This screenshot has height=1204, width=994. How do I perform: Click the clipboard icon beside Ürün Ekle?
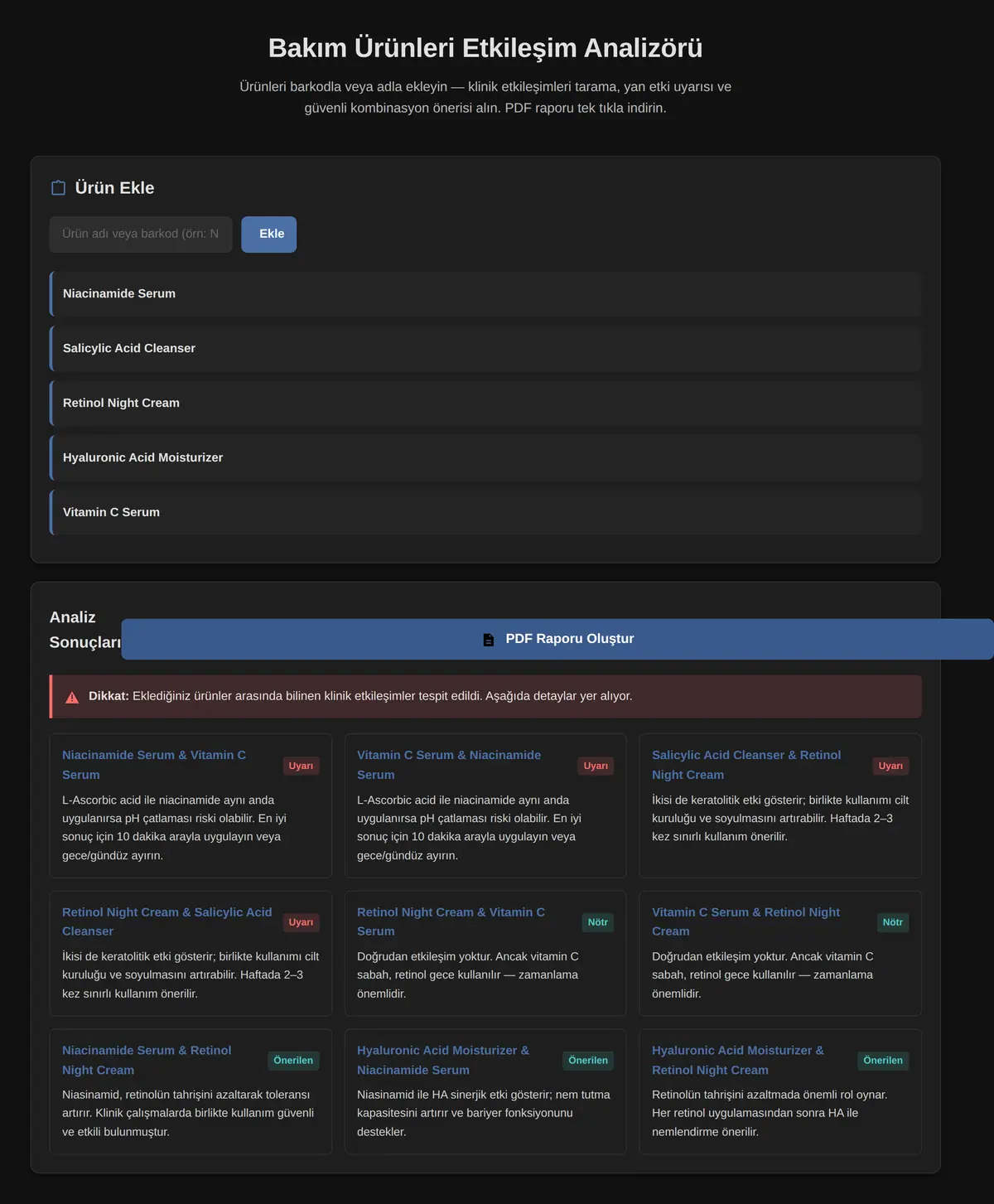click(58, 188)
